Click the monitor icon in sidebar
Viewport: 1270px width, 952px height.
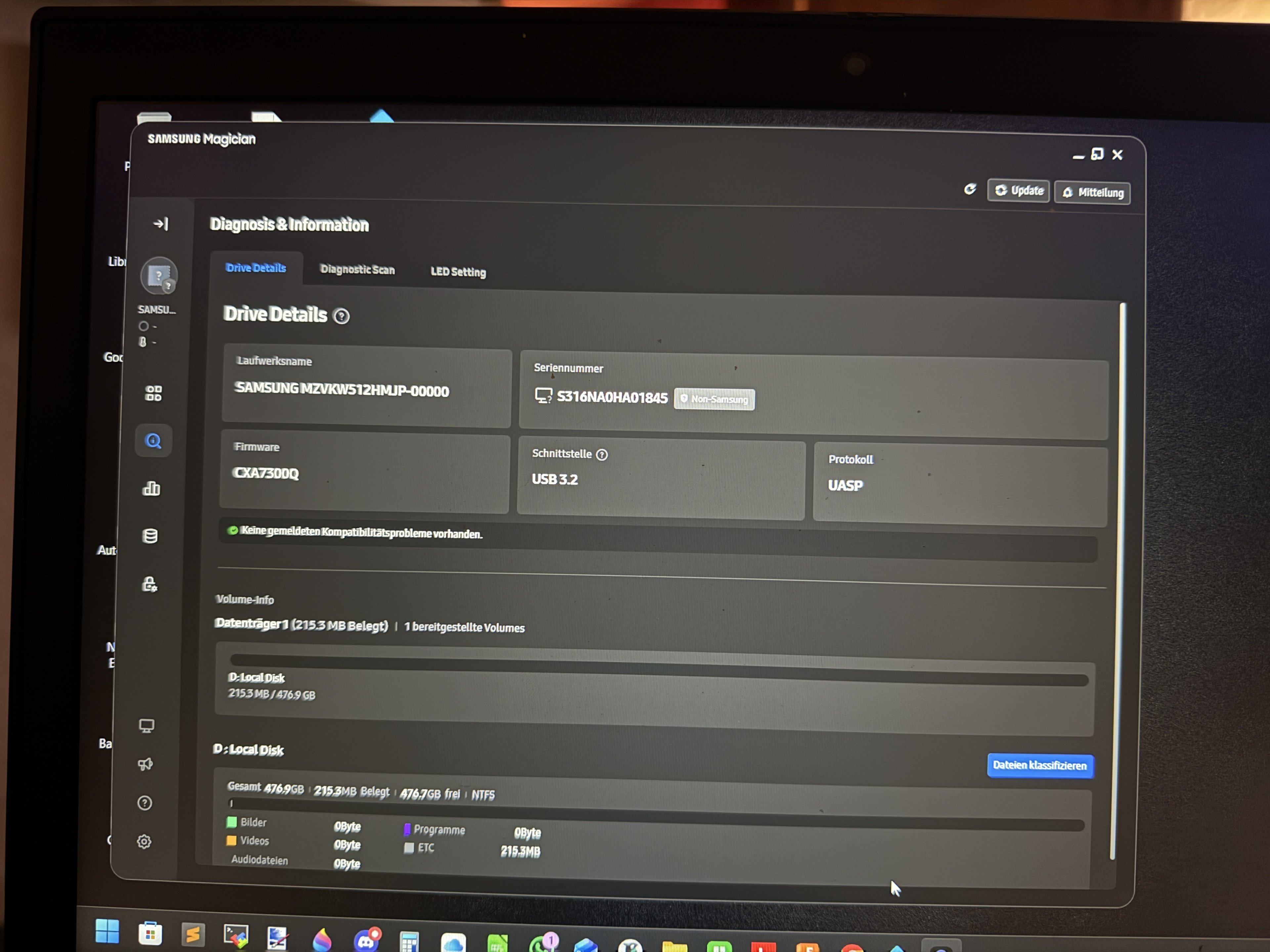coord(147,726)
